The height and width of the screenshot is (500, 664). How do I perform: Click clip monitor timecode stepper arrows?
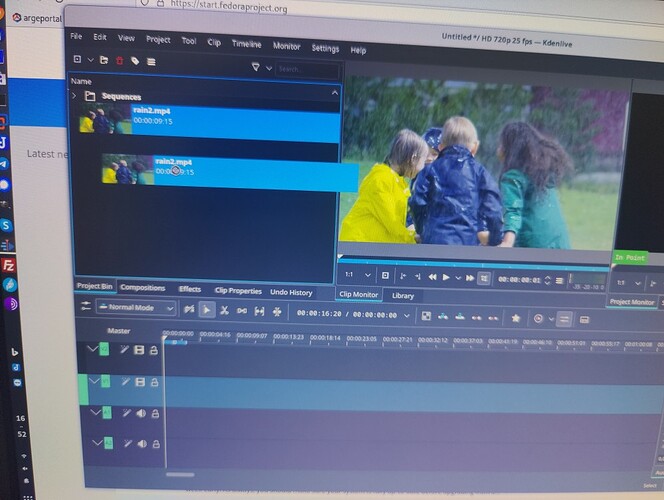548,280
